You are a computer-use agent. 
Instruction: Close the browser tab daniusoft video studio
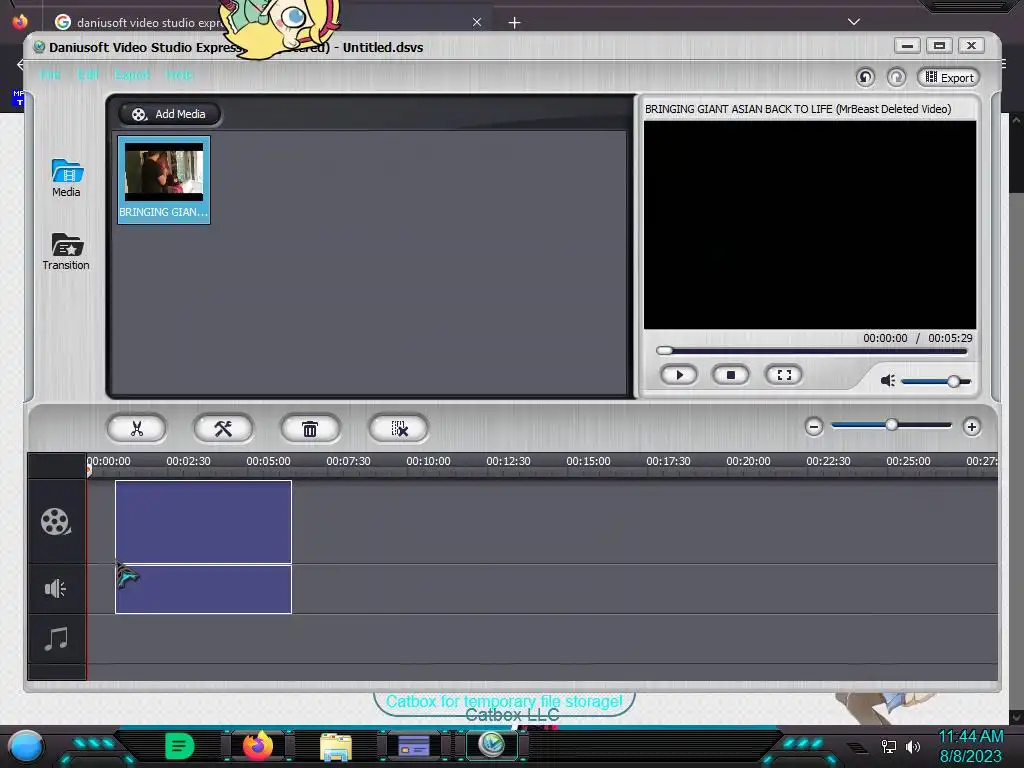[x=477, y=22]
